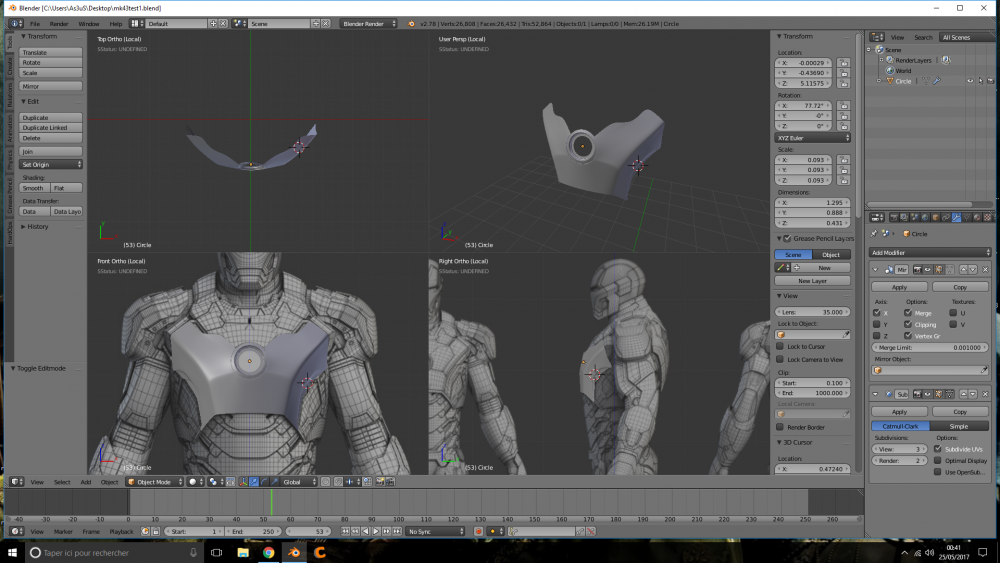Select the rotate manipulator icon

[264, 481]
